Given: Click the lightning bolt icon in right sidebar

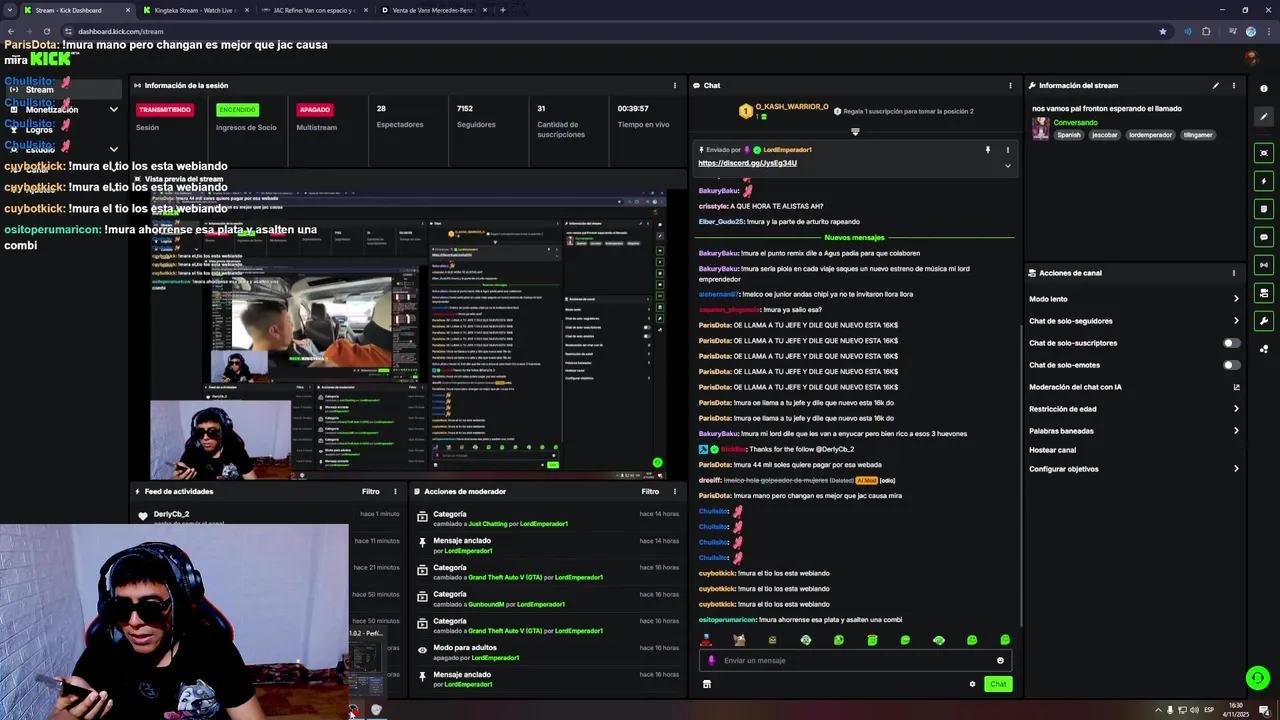Looking at the screenshot, I should 1264,181.
